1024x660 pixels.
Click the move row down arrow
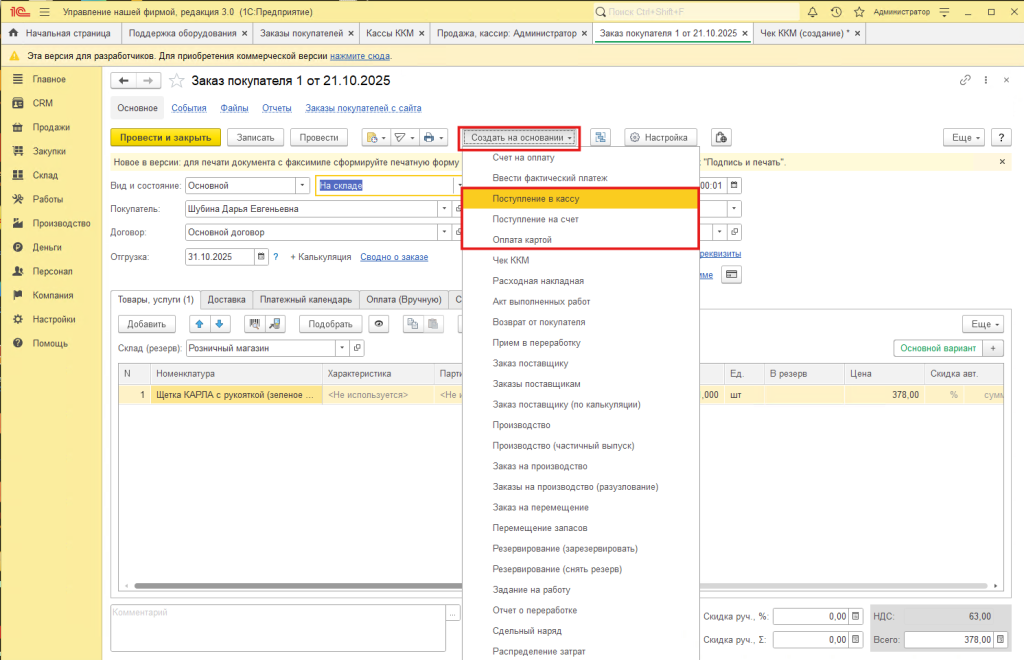219,324
